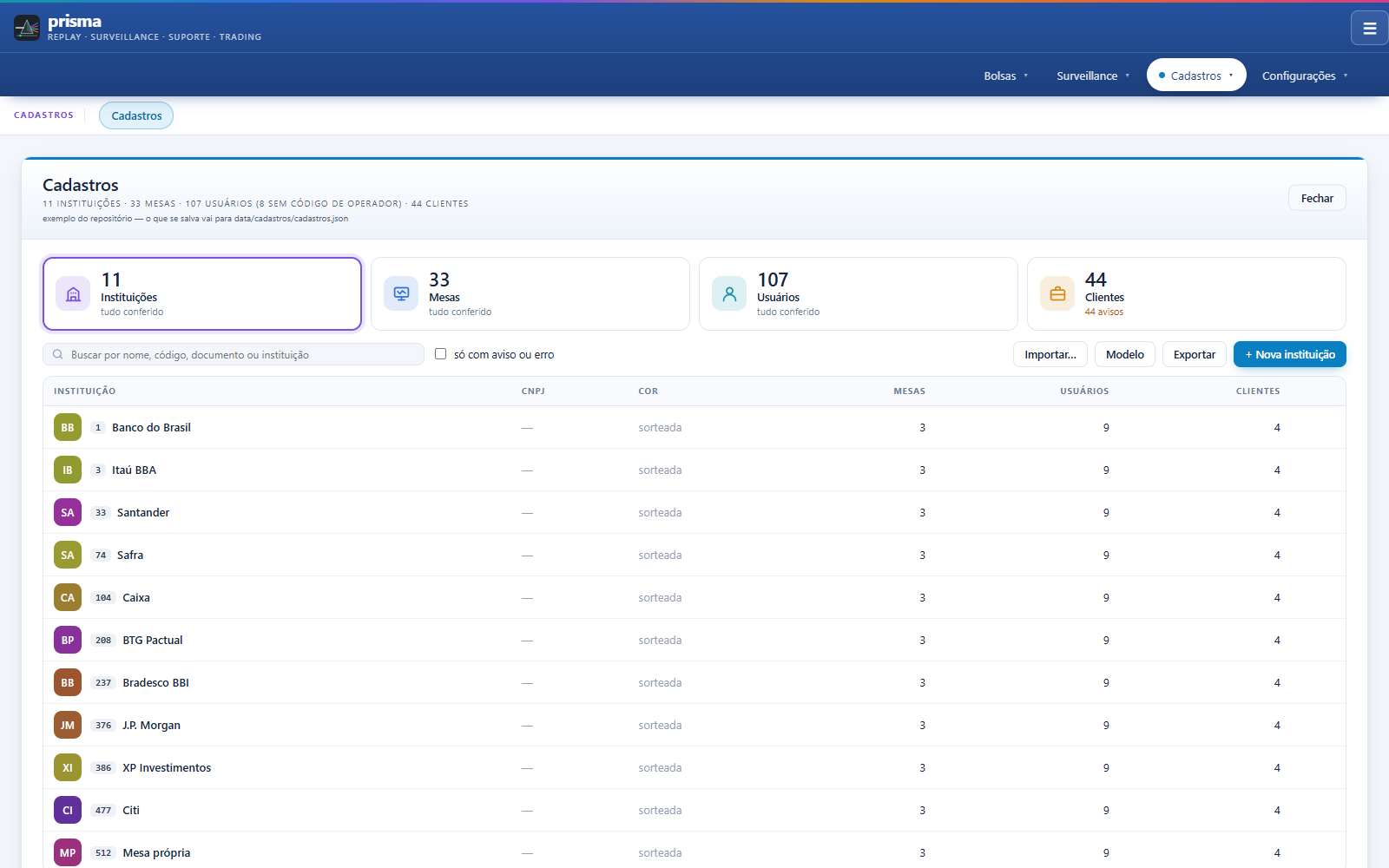Click the Banco do Brasil BB avatar
The height and width of the screenshot is (868, 1389).
(x=68, y=427)
